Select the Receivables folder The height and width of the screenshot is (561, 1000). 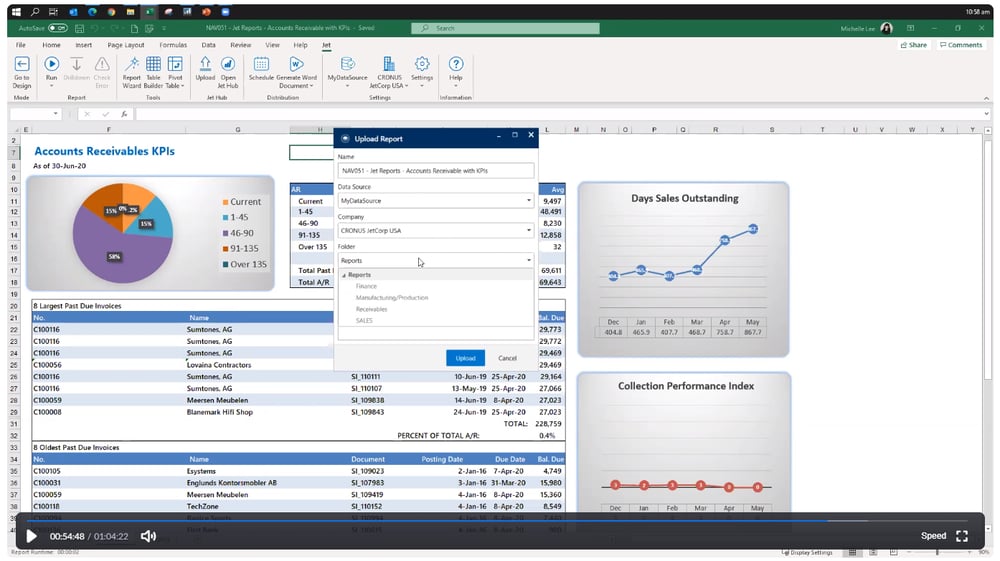coord(371,309)
